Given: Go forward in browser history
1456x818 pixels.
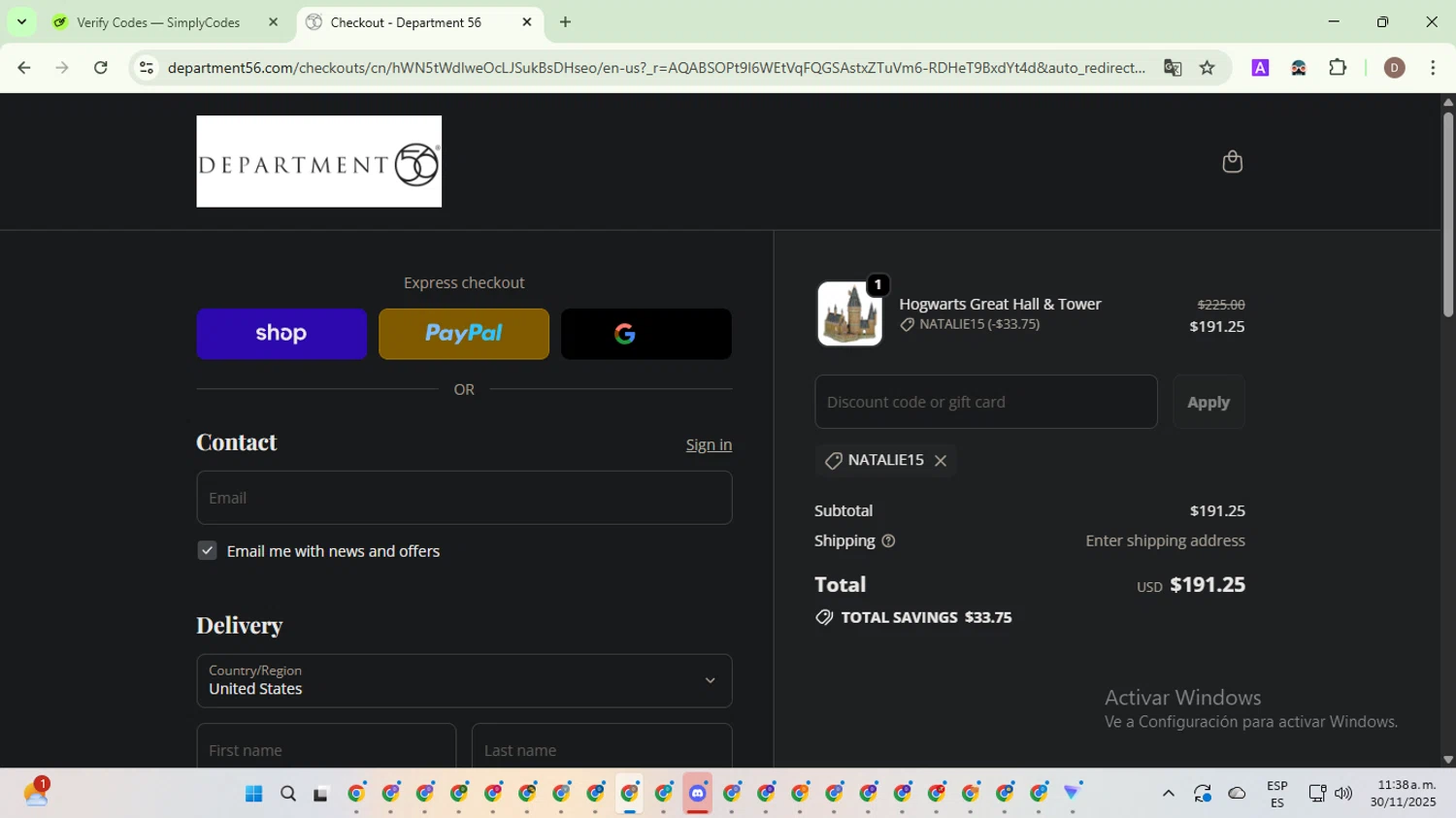Looking at the screenshot, I should (62, 68).
